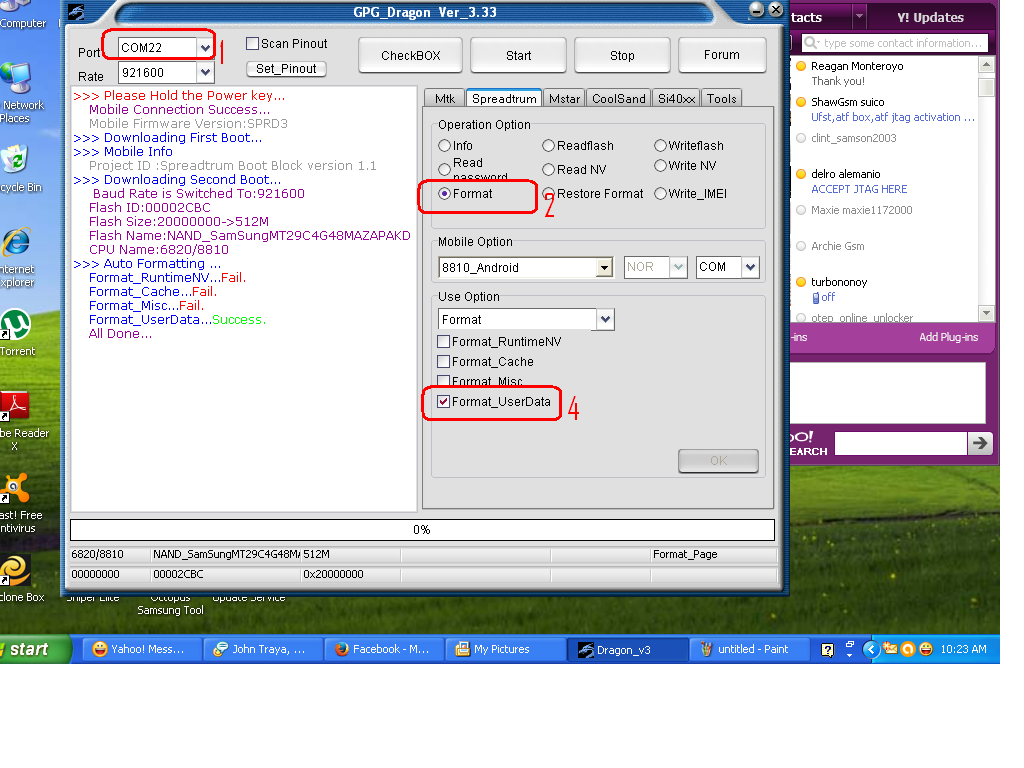Show hidden tray icons with the chevron
1024x768 pixels.
coord(870,649)
